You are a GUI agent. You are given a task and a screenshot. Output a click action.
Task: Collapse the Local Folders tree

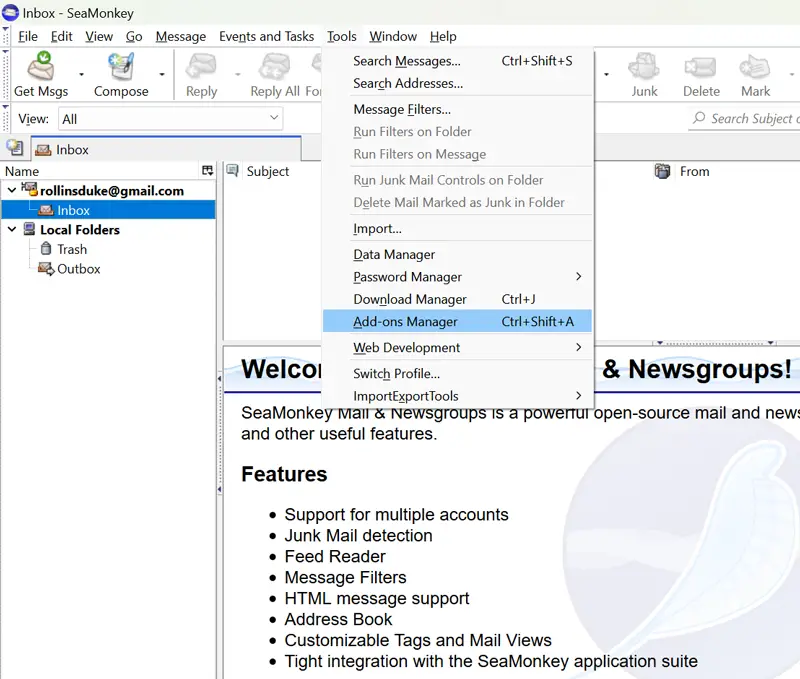pyautogui.click(x=11, y=229)
